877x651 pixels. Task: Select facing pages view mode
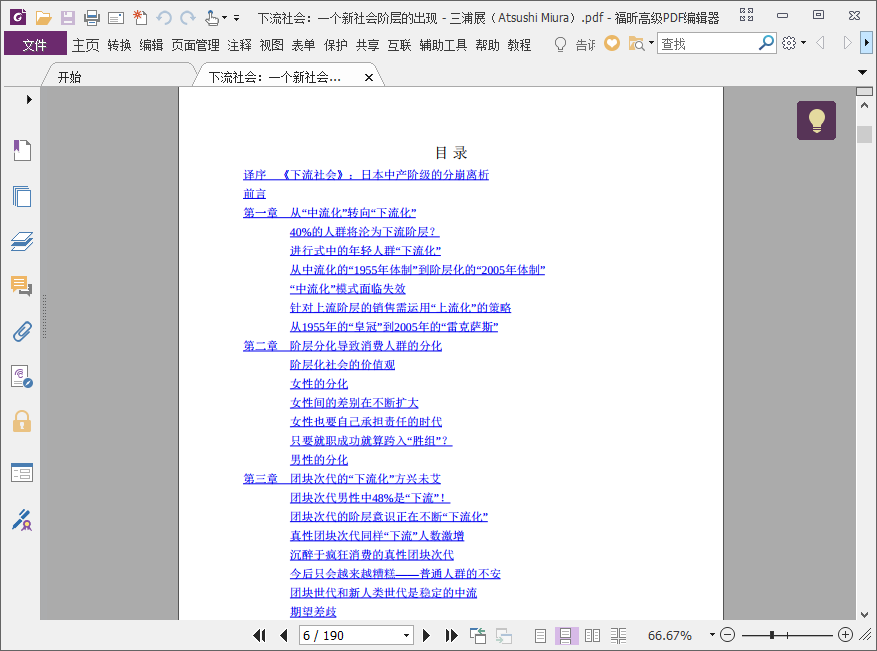pos(592,635)
